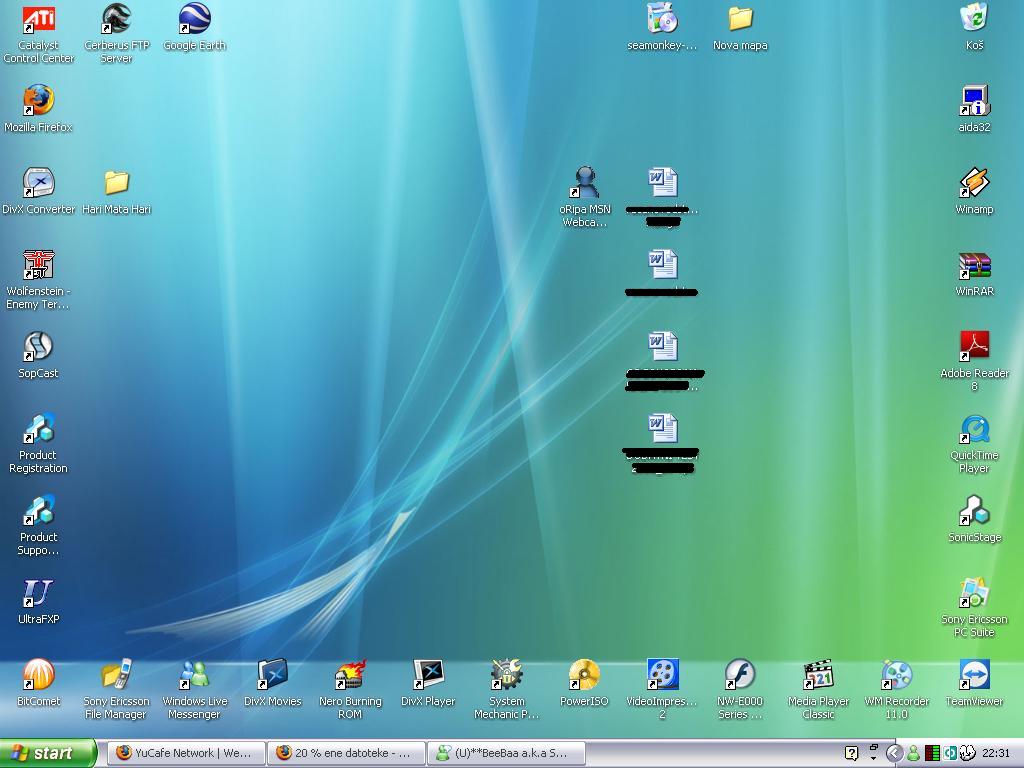Viewport: 1024px width, 768px height.
Task: Select the Nova mapa folder
Action: click(x=740, y=19)
